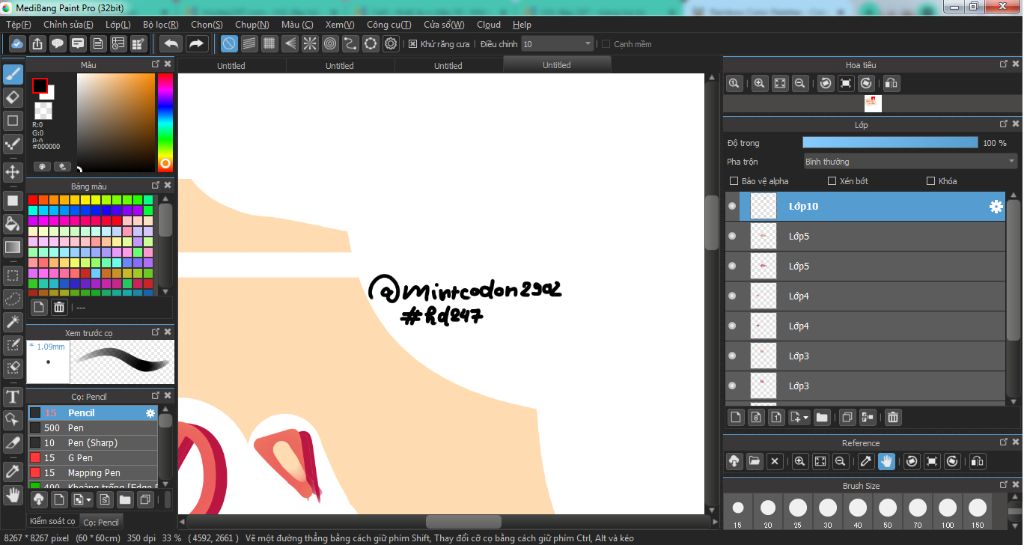This screenshot has height=548, width=1024.
Task: Select the Gradient tool
Action: [x=12, y=248]
